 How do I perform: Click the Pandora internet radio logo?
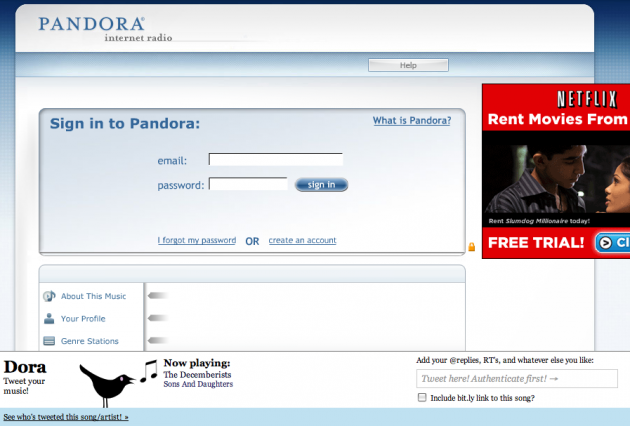[x=105, y=29]
